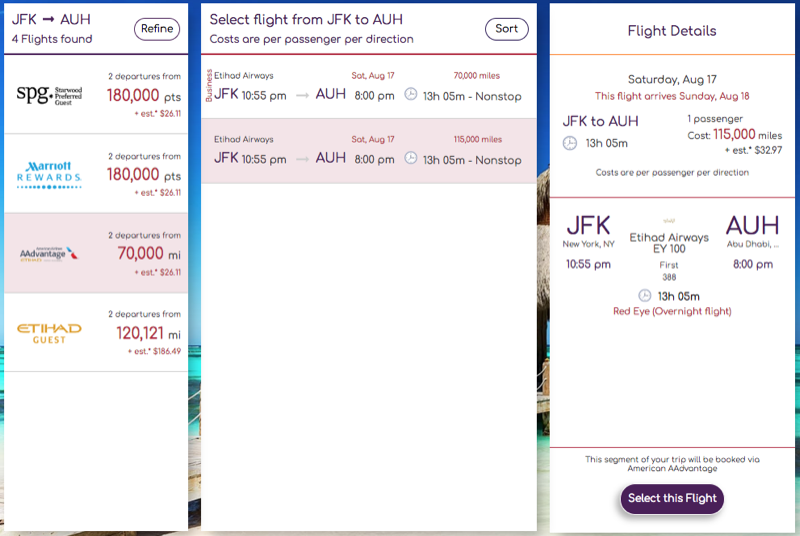Image resolution: width=800 pixels, height=536 pixels.
Task: Click the Marriott Rewards logo
Action: (49, 175)
